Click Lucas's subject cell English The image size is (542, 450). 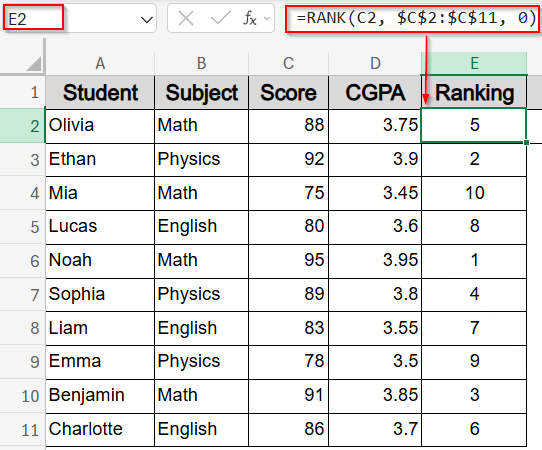[202, 227]
